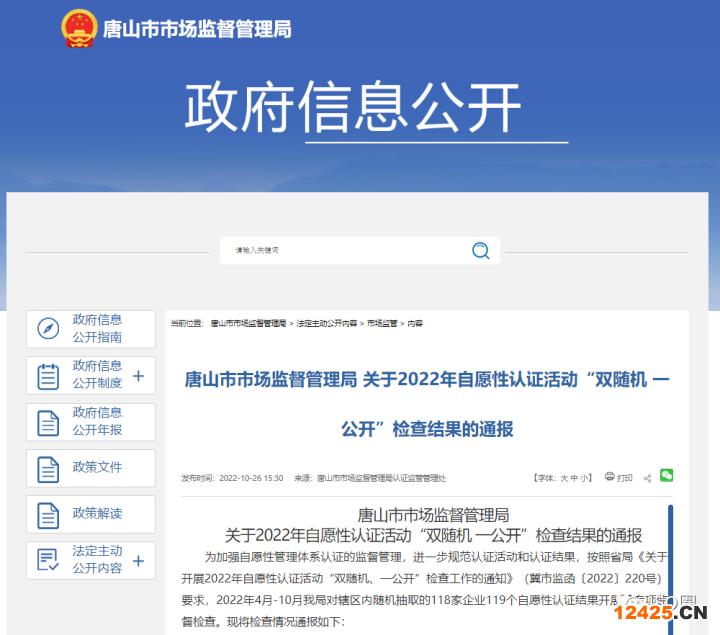Expand 法定主动公开内容 with the plus sign
The height and width of the screenshot is (635, 720).
[x=138, y=561]
